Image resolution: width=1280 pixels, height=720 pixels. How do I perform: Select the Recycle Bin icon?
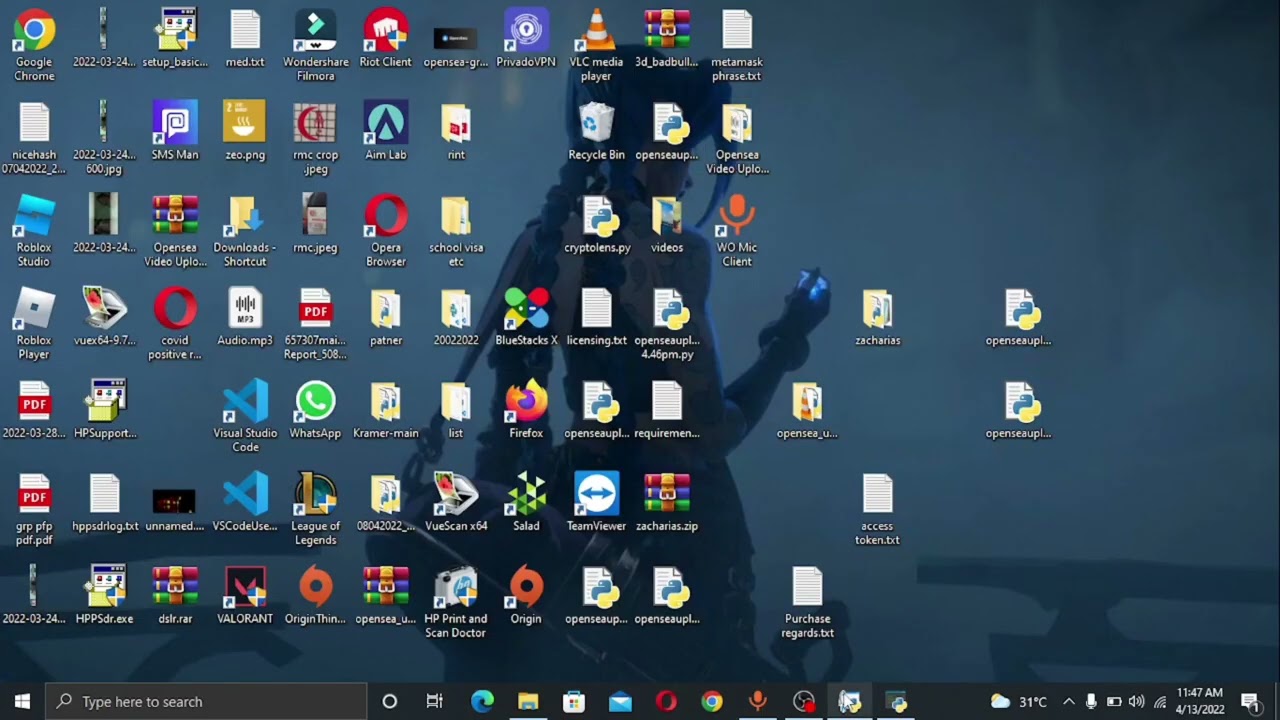coord(596,132)
